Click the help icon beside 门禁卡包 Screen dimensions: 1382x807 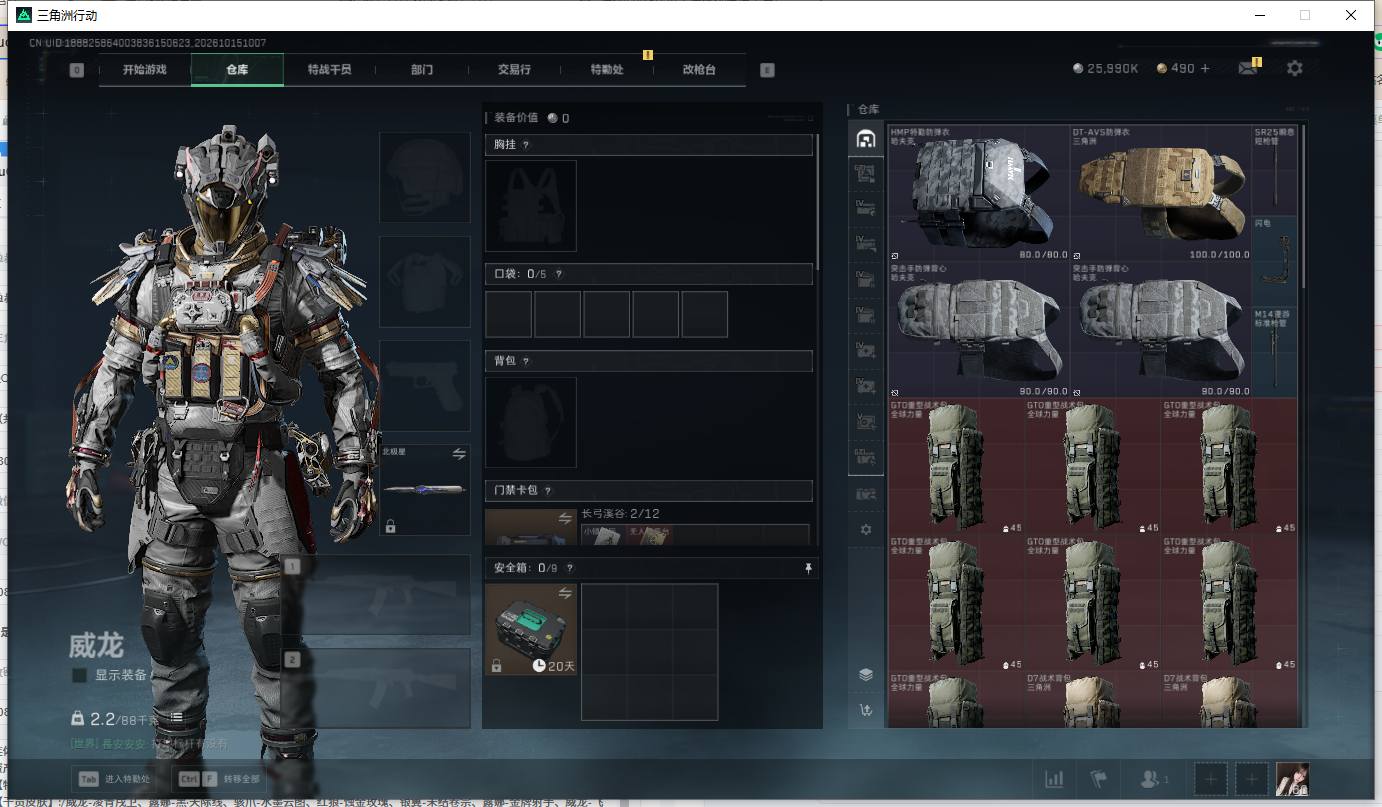(548, 491)
